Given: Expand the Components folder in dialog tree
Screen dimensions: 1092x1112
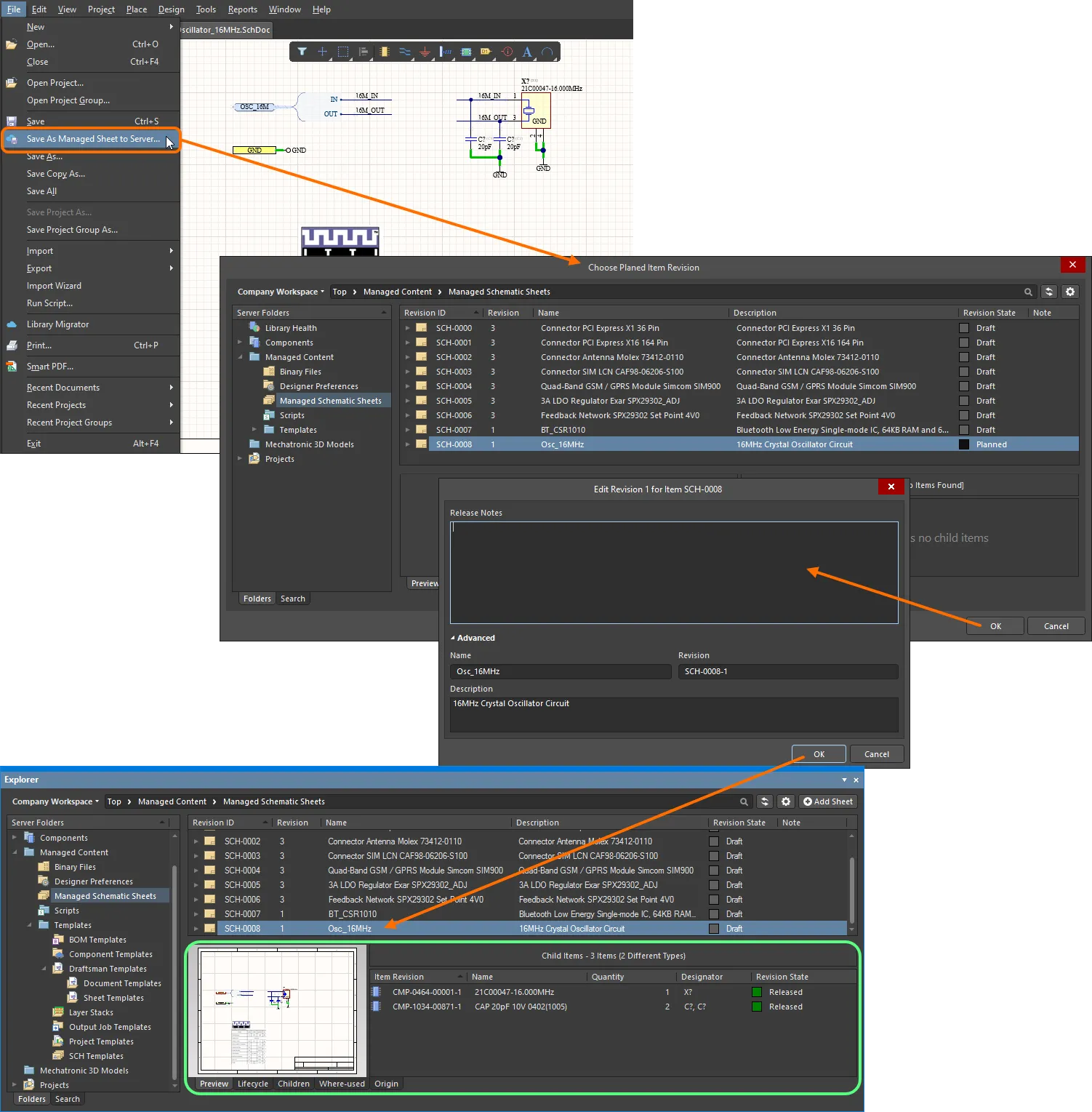Looking at the screenshot, I should [x=240, y=343].
